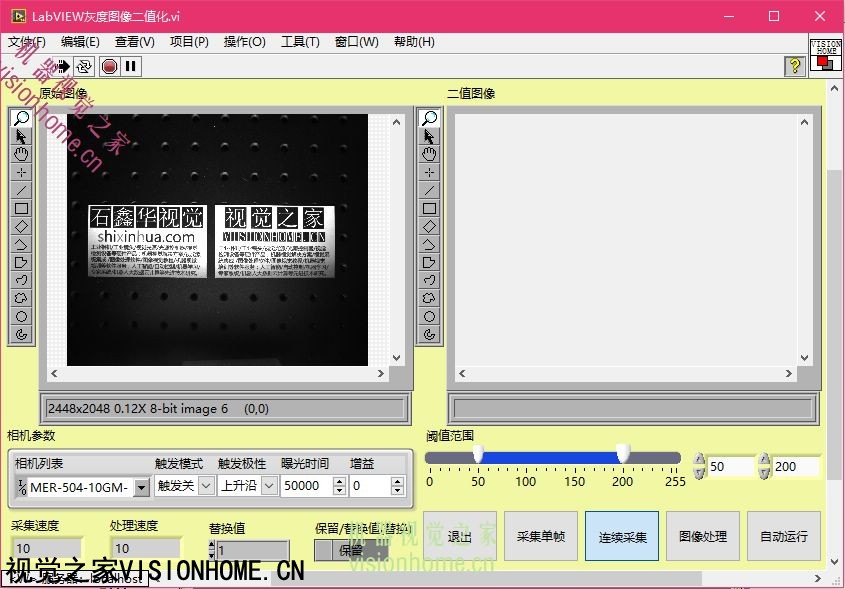845x589 pixels.
Task: Open the 文件(F) menu
Action: point(28,42)
